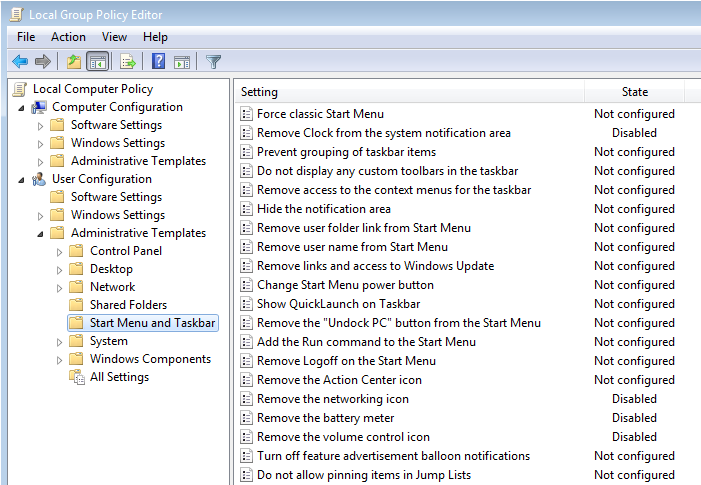The height and width of the screenshot is (485, 701).
Task: Click policy icon beside Hide the notification area
Action: 246,209
